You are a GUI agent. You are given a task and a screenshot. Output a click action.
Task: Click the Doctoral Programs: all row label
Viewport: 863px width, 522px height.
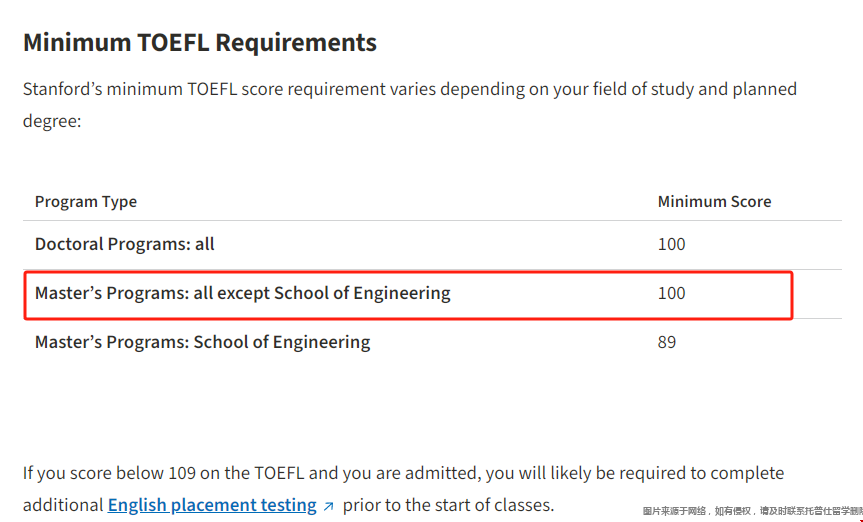point(125,244)
